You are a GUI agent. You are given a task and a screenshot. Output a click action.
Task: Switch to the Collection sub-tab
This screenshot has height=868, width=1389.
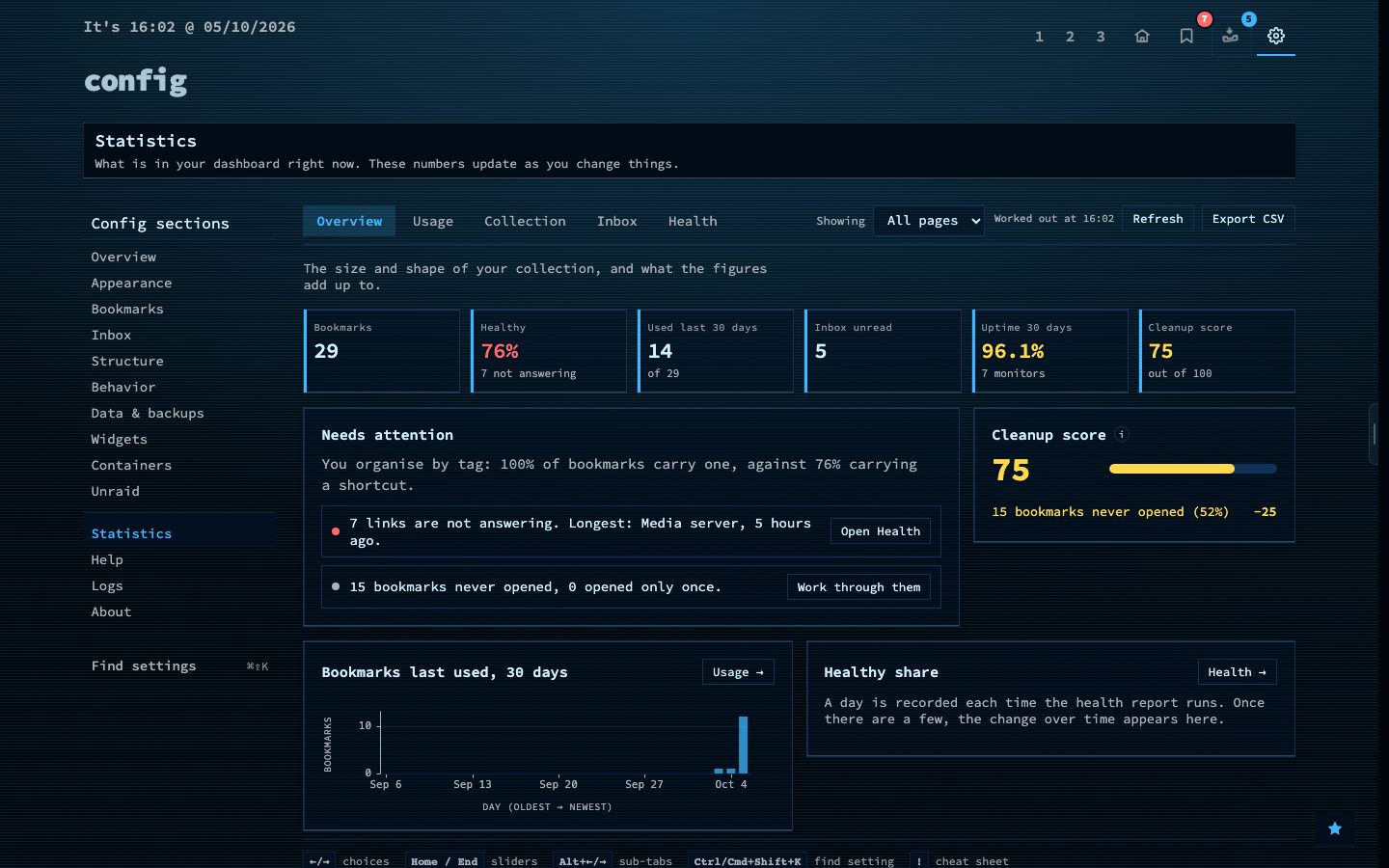point(525,221)
